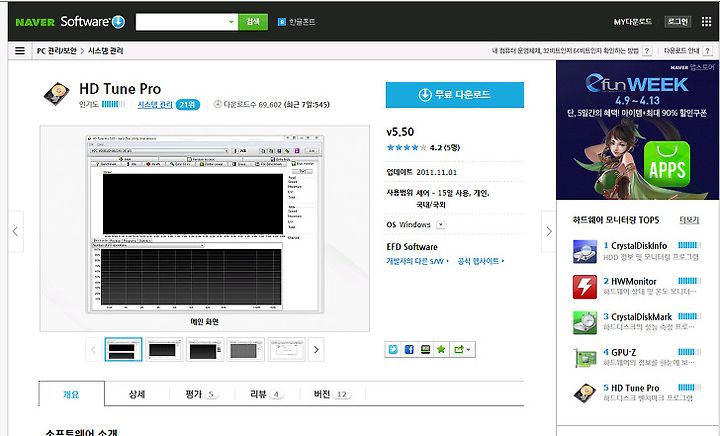720x436 pixels.
Task: Click the 21위 rank badge
Action: click(188, 105)
